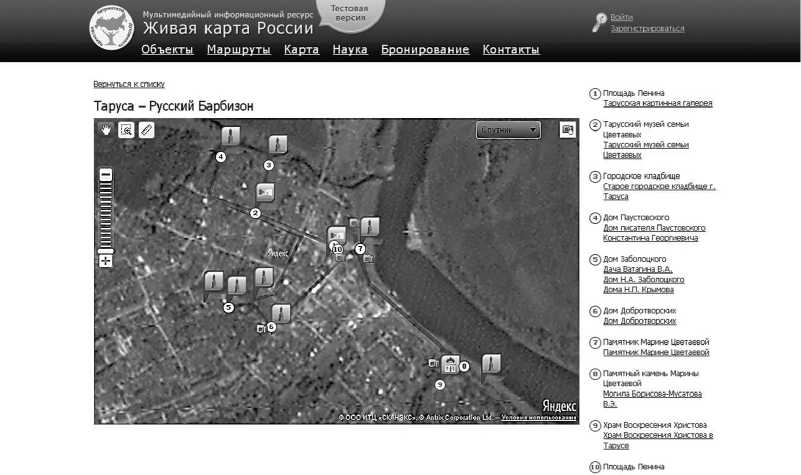Select route point 9 circle on map
The width and height of the screenshot is (801, 475).
[x=440, y=385]
